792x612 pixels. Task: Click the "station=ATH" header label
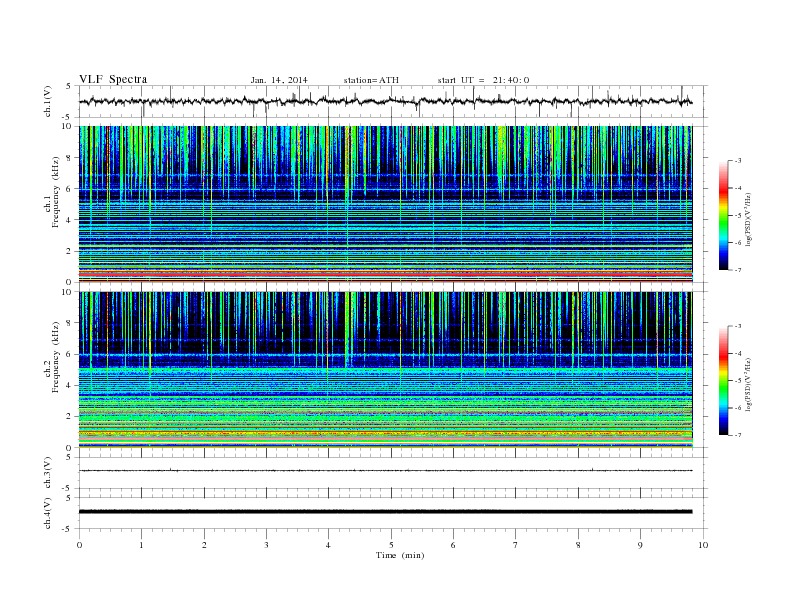371,80
